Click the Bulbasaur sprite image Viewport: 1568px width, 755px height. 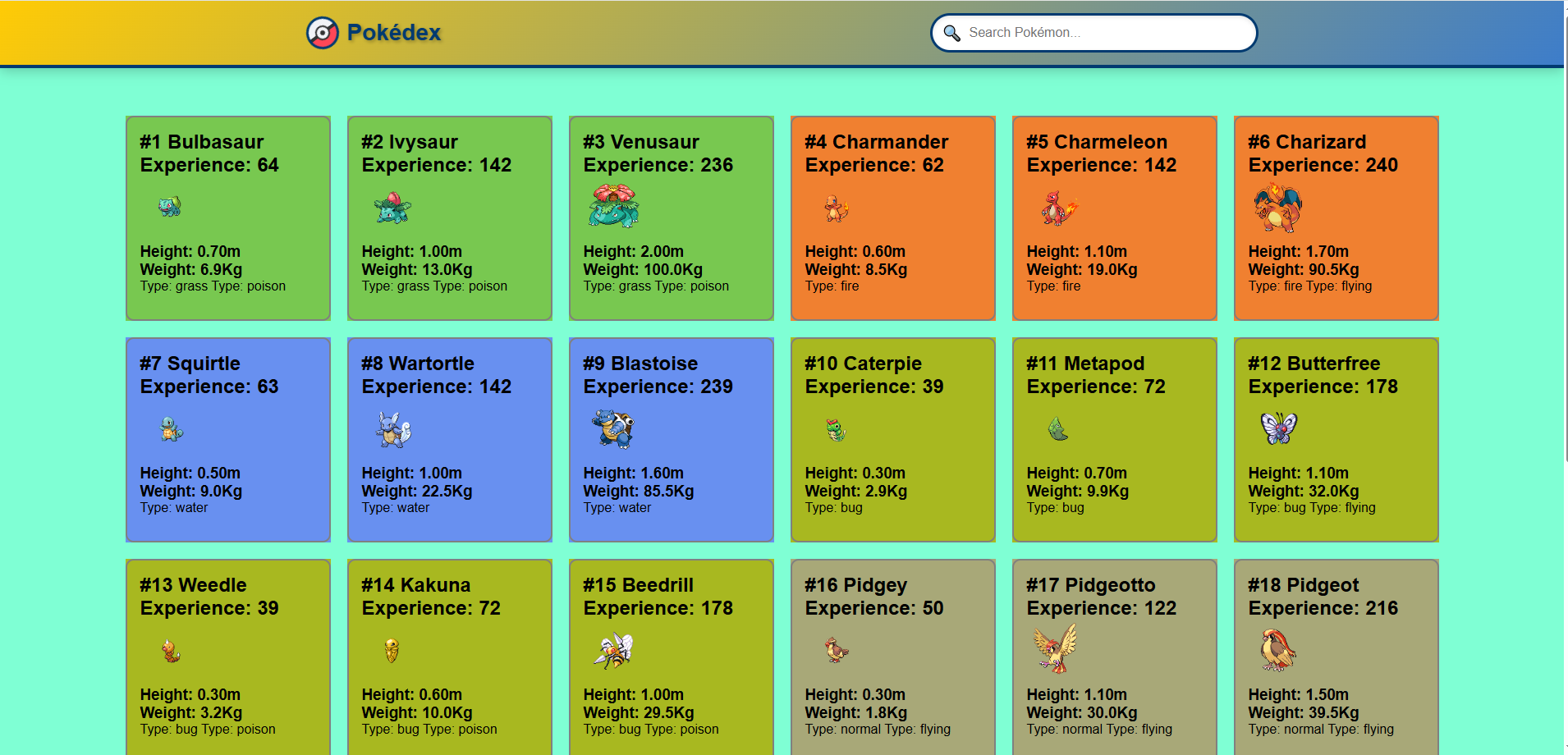pos(170,207)
